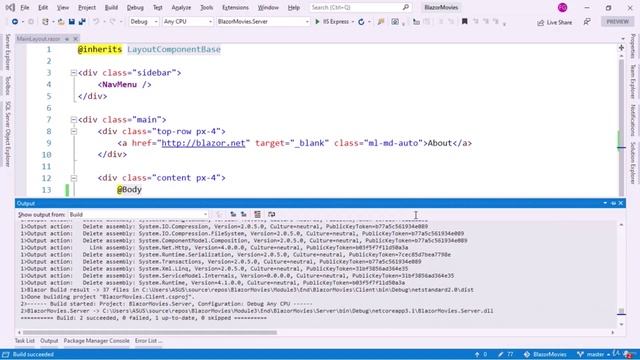Open the File menu

click(x=25, y=7)
